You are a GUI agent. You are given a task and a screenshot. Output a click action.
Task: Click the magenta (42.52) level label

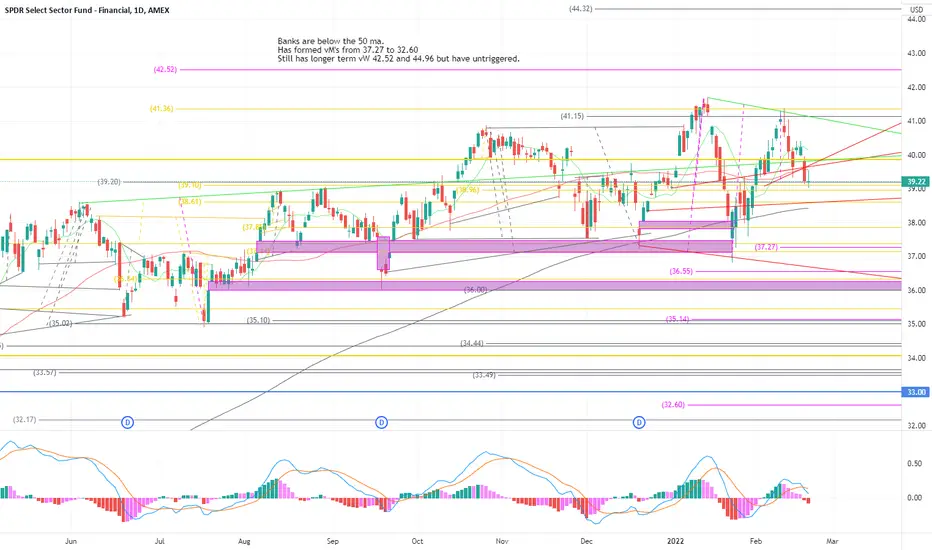[165, 70]
